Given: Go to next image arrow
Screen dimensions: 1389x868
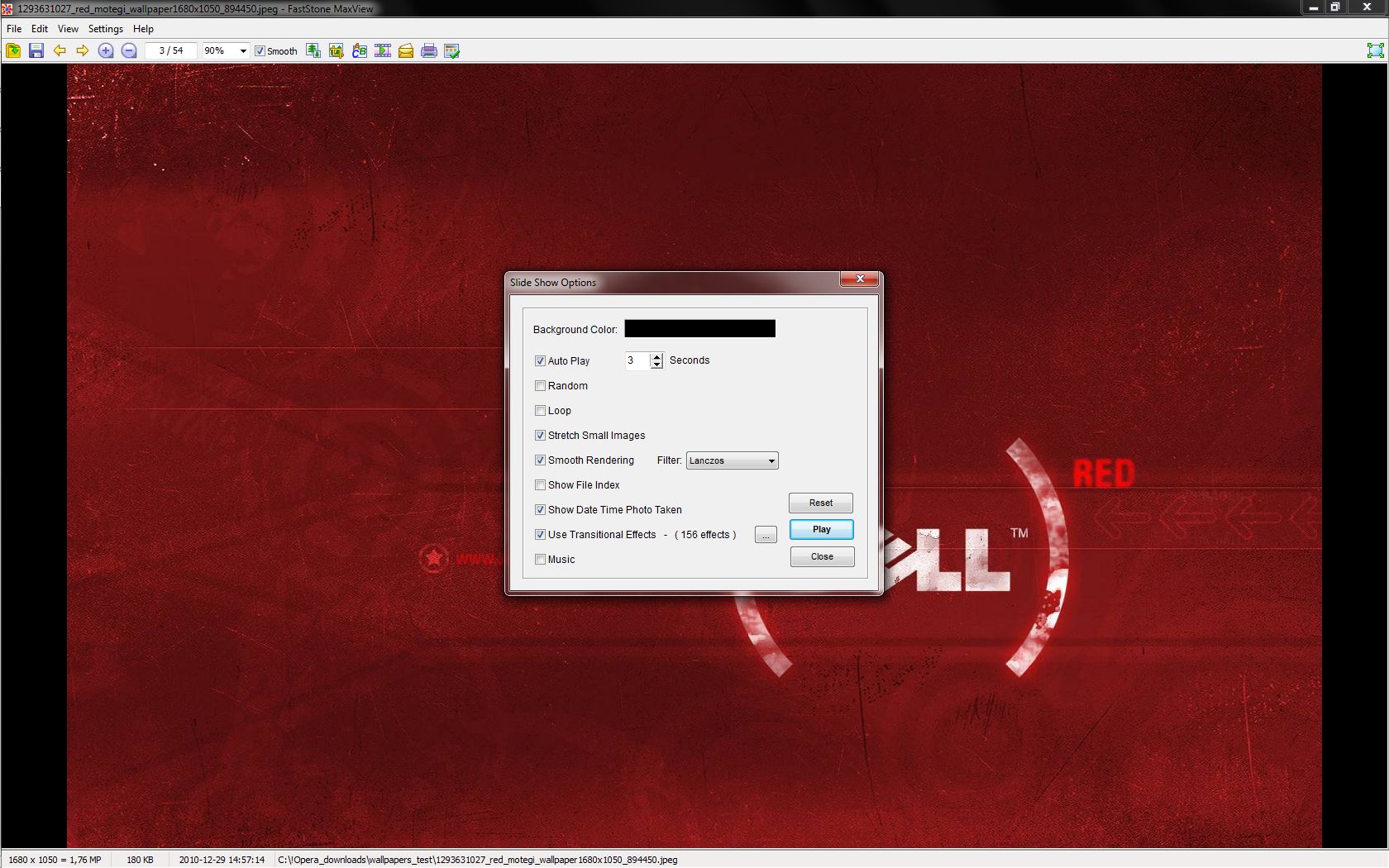Looking at the screenshot, I should 82,50.
